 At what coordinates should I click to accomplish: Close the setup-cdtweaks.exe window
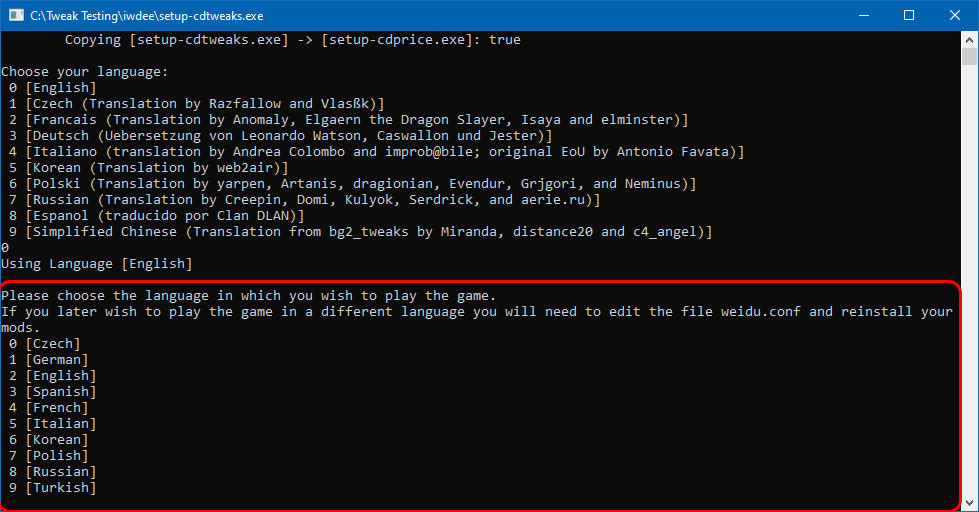coord(955,15)
